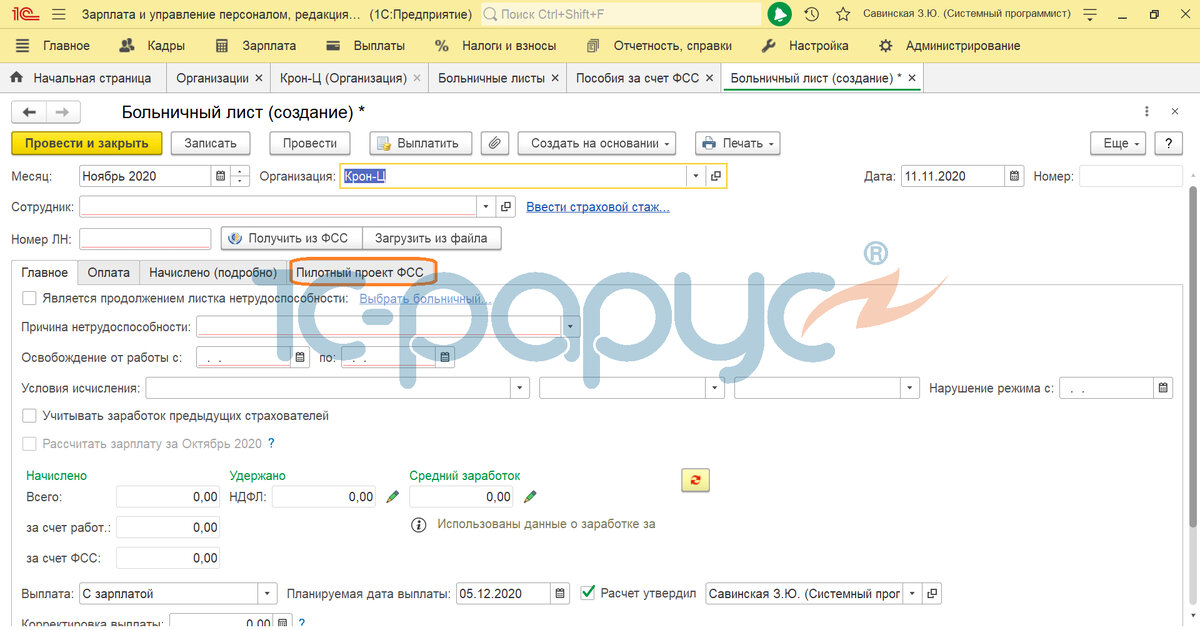Open calendar for Нарушение режима date
Viewport: 1200px width, 630px height.
[x=1164, y=389]
